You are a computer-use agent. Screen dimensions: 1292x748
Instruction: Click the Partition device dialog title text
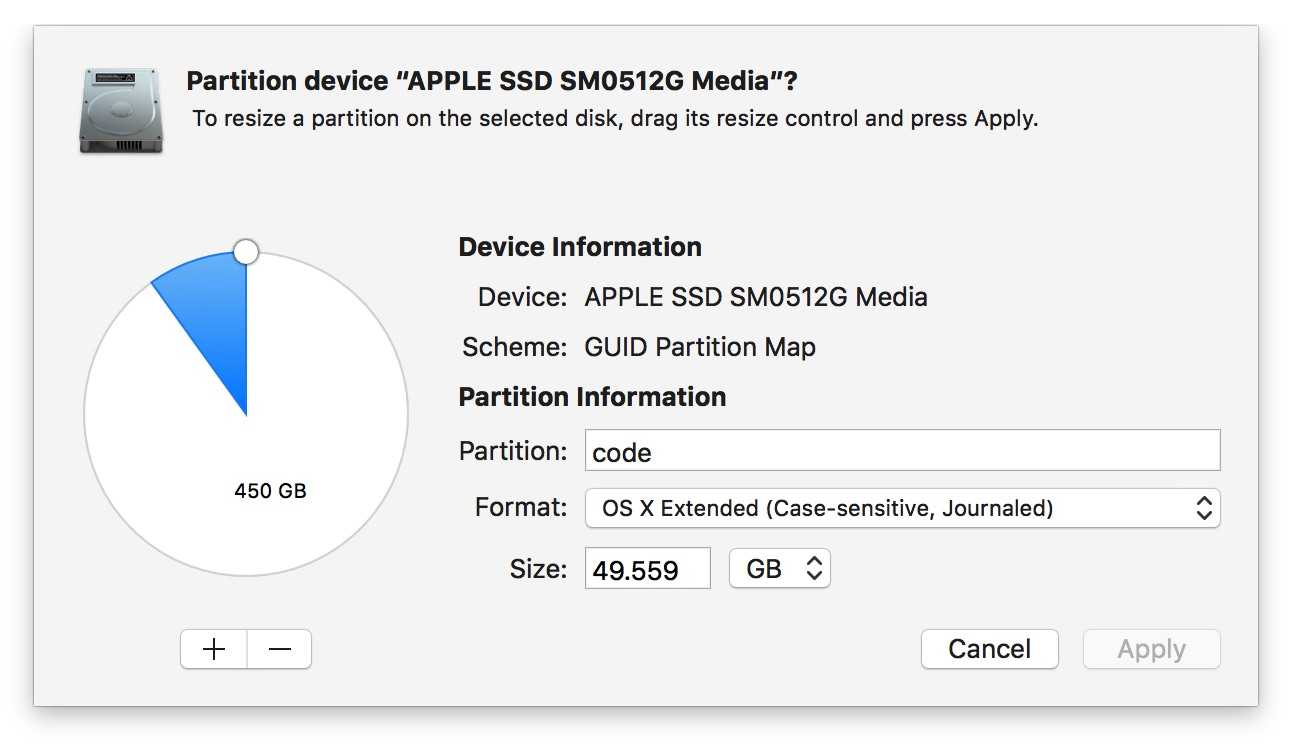(492, 81)
